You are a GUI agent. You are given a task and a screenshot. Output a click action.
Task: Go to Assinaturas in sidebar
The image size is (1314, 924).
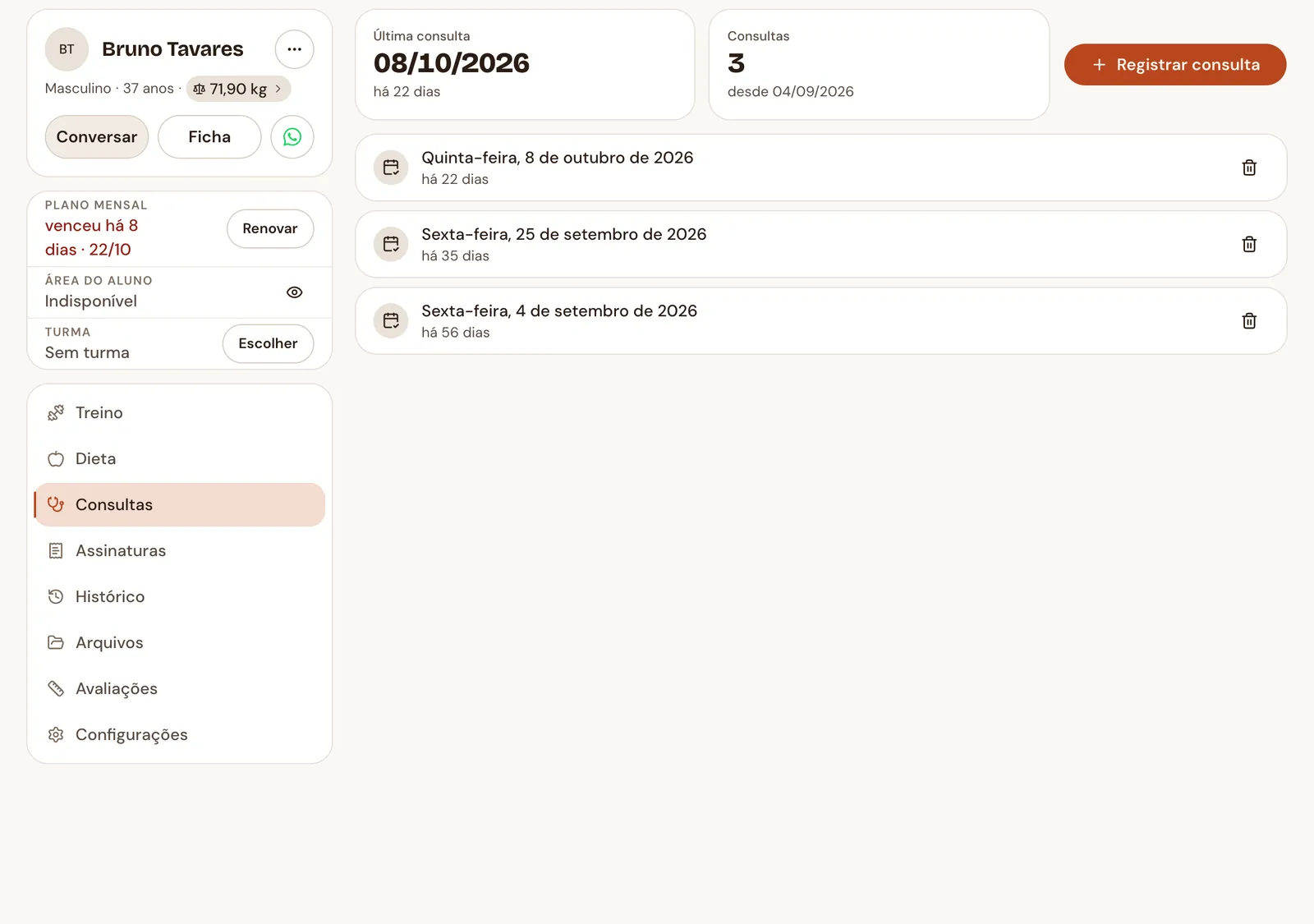pyautogui.click(x=179, y=550)
